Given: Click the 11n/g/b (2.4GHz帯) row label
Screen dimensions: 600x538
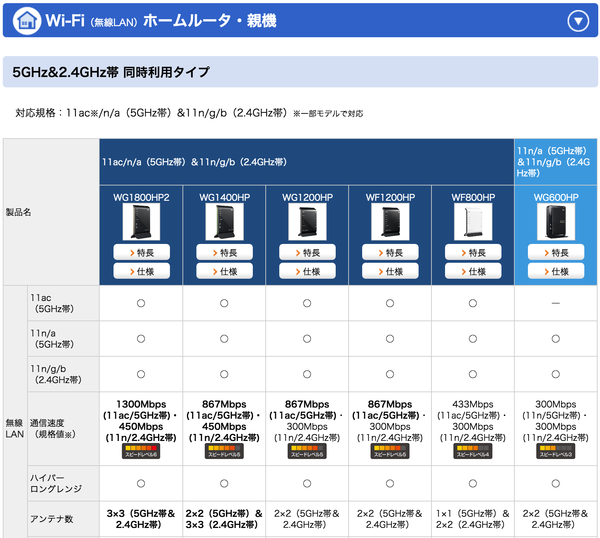Looking at the screenshot, I should click(64, 374).
